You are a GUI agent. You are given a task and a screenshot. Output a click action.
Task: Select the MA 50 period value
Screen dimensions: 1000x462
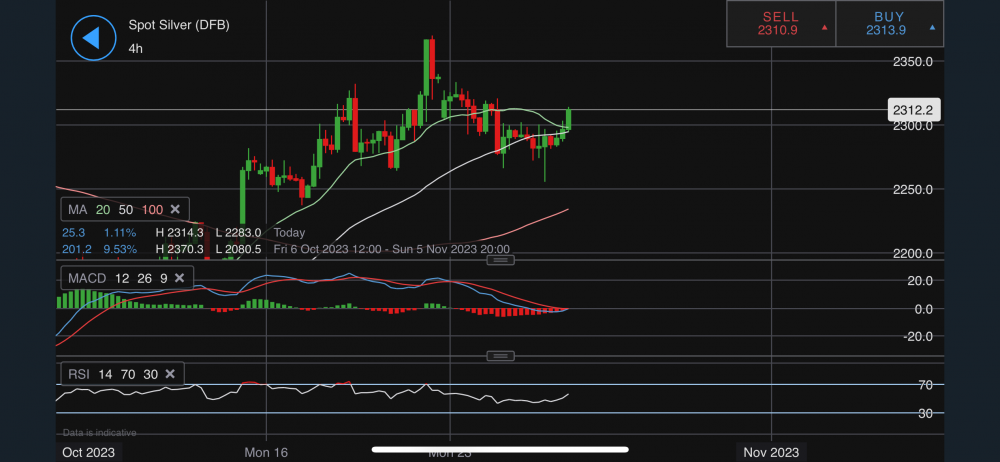[126, 209]
